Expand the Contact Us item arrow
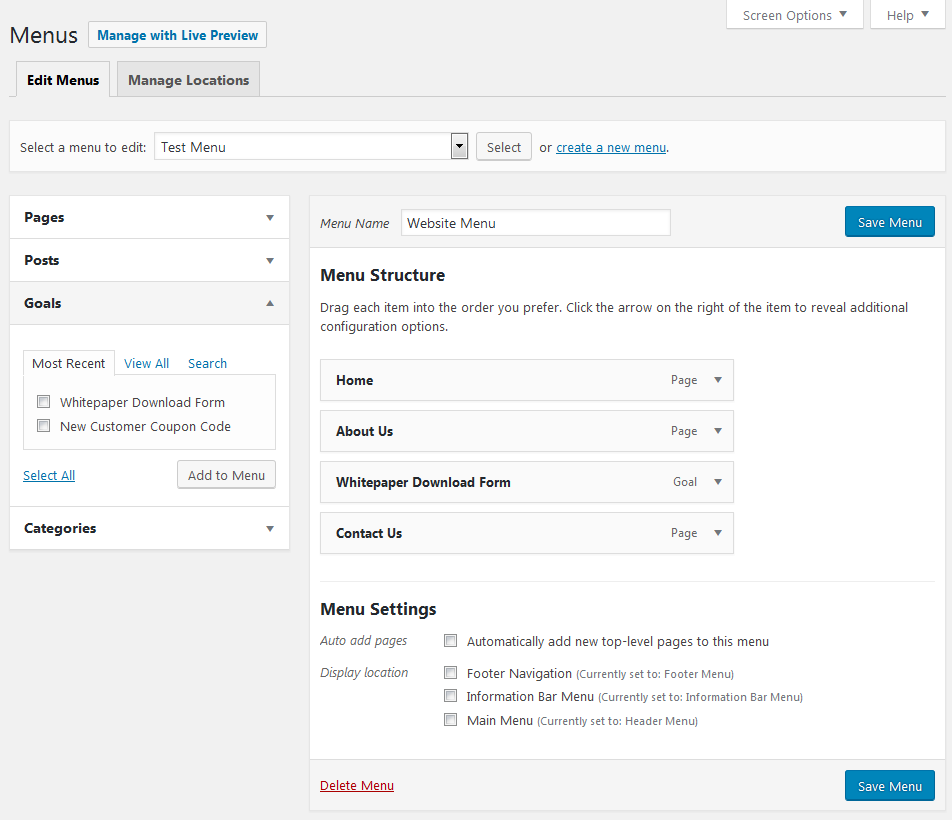Screen dimensions: 952x820 click(x=718, y=533)
